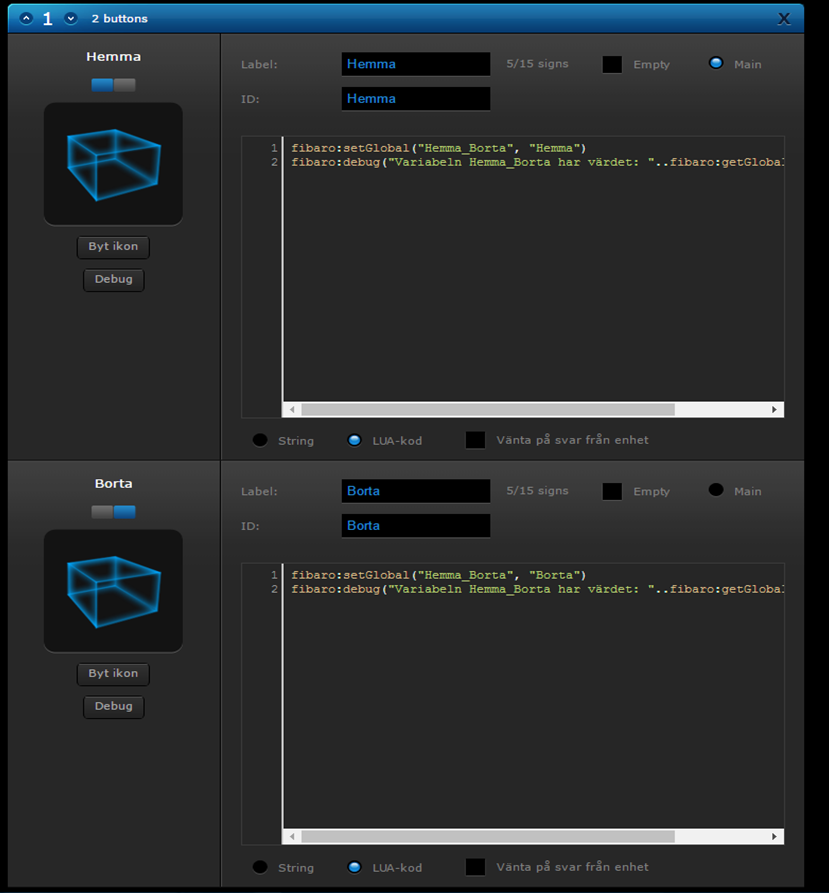Close the 2 buttons panel
The height and width of the screenshot is (893, 829).
click(x=784, y=18)
